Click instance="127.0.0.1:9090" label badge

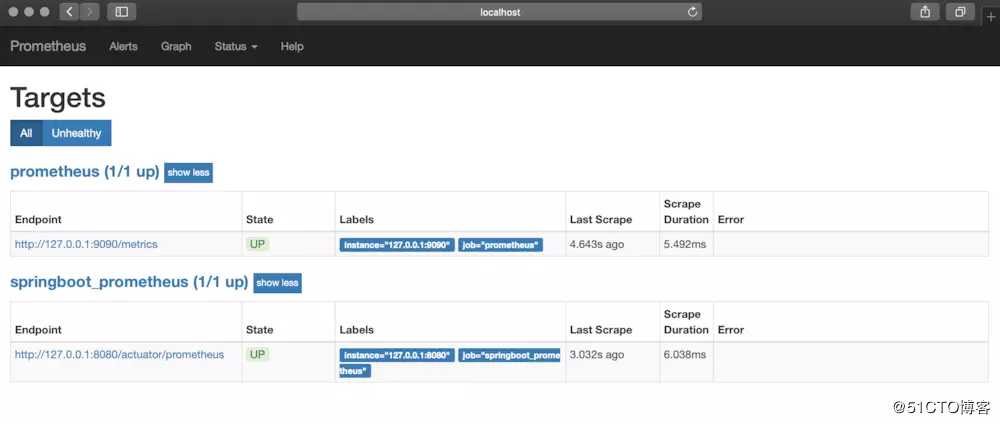pyautogui.click(x=397, y=245)
